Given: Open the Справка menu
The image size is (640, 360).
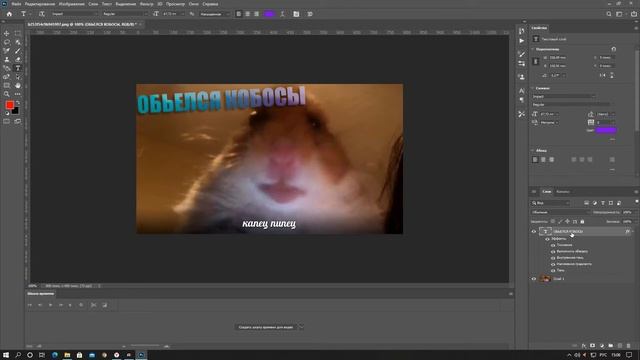Looking at the screenshot, I should click(210, 4).
